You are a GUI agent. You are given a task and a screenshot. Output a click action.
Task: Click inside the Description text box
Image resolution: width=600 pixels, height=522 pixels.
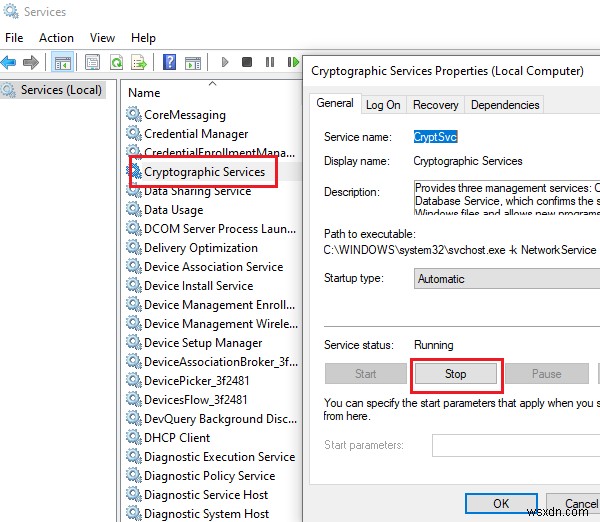(507, 197)
